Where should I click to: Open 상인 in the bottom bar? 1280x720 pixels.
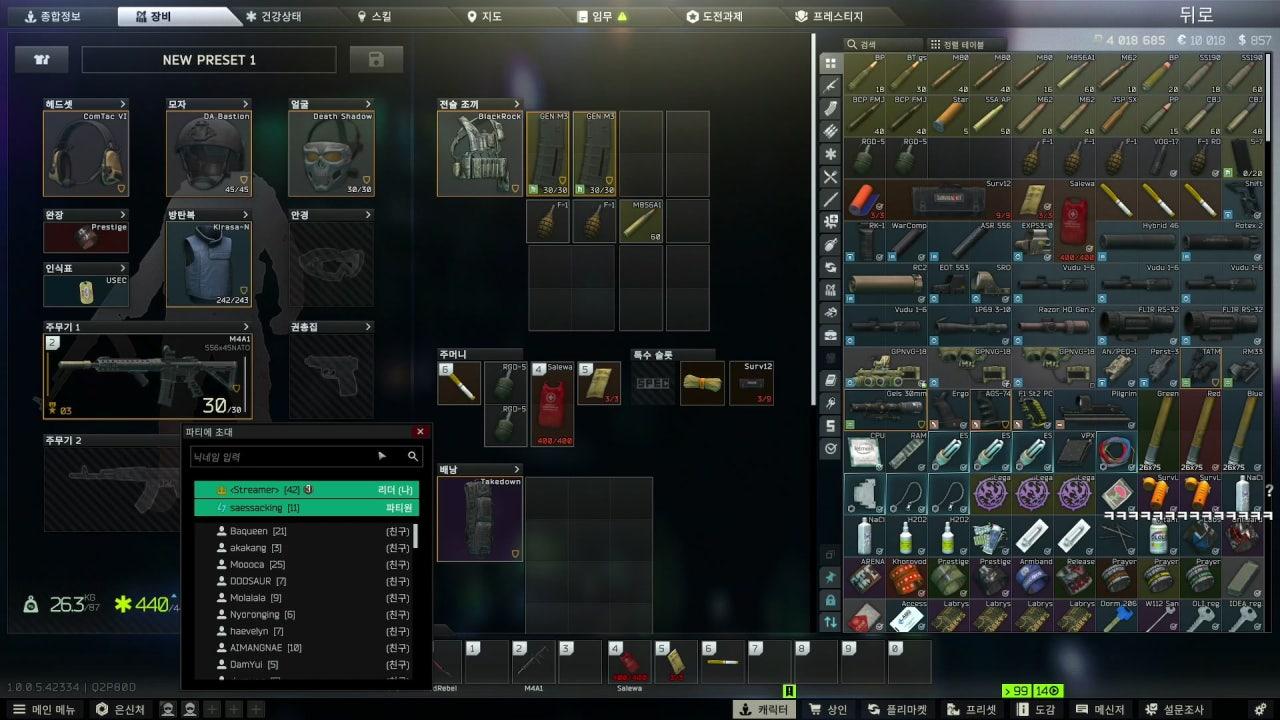tap(828, 709)
